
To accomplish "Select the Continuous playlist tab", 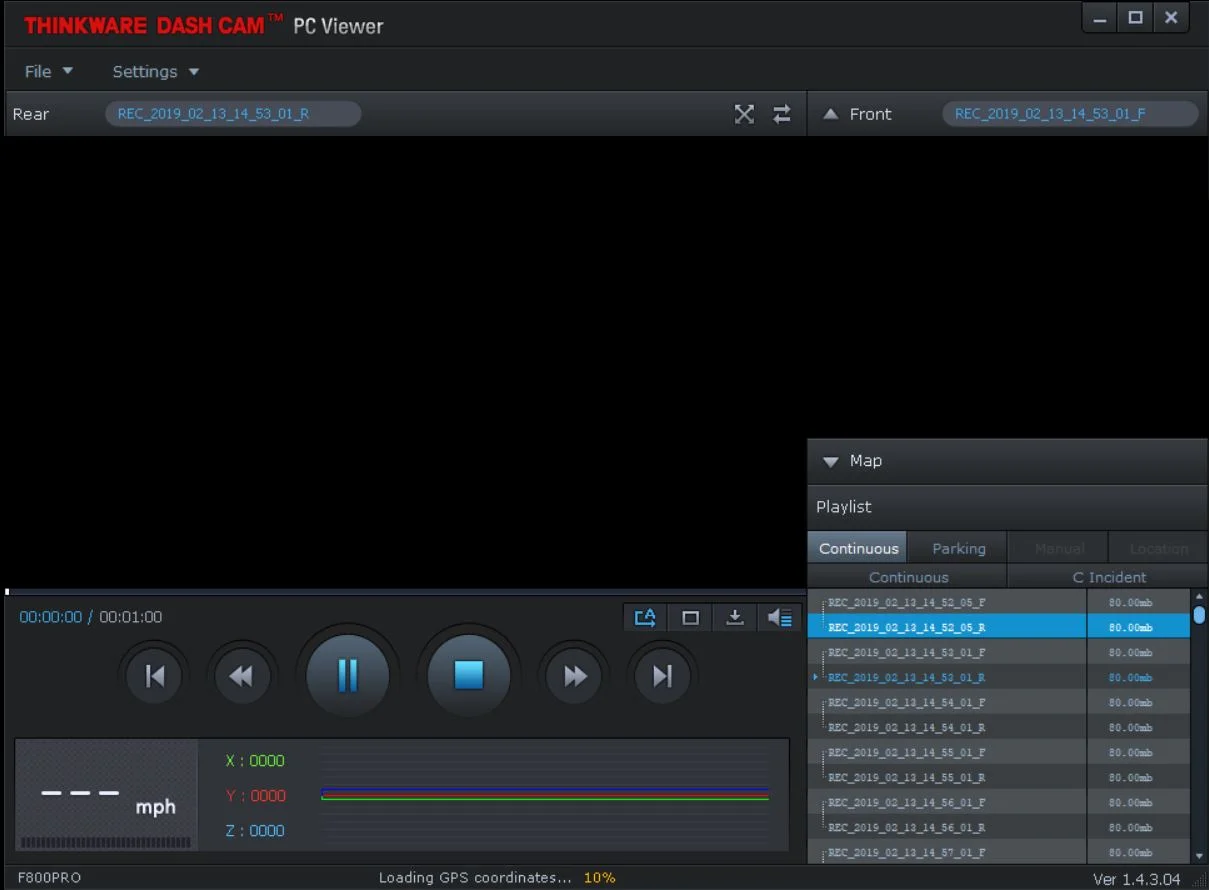I will point(858,548).
